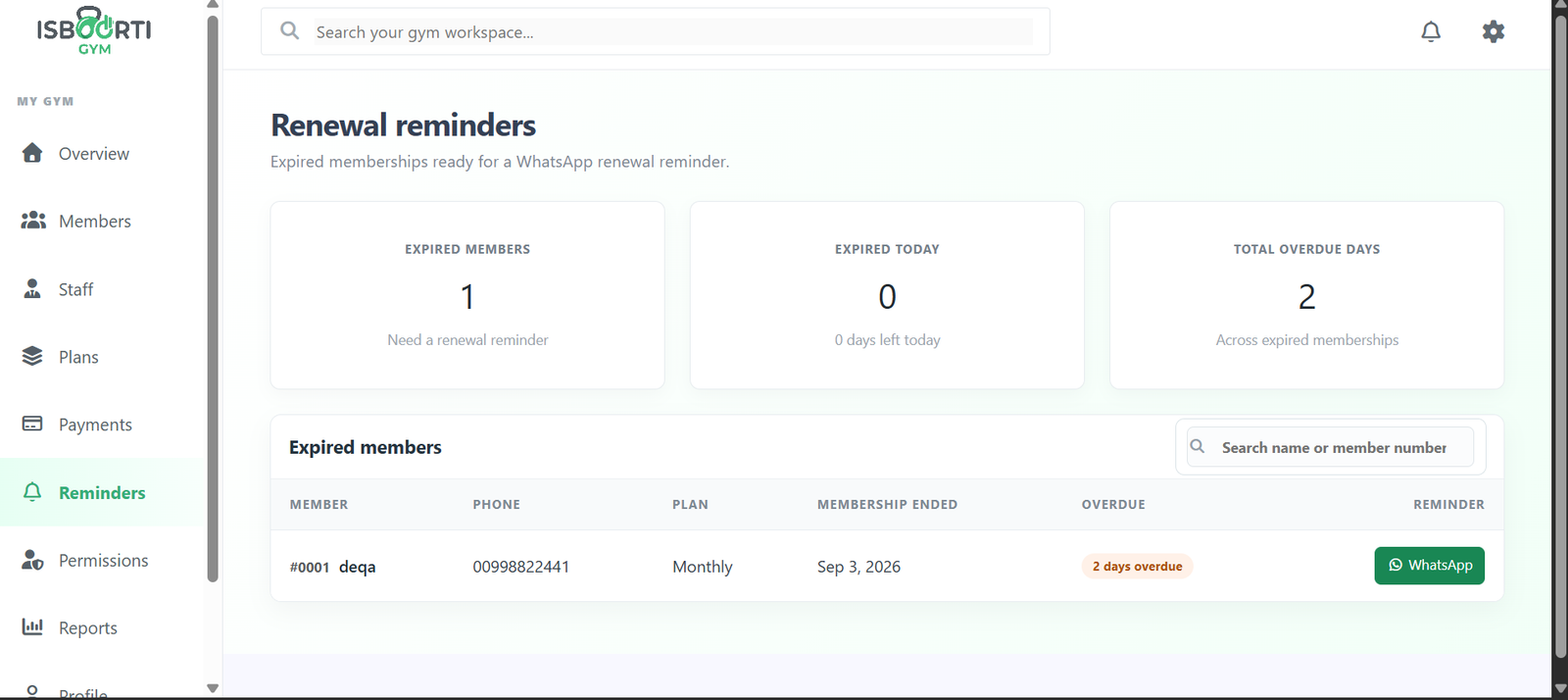
Task: Click the sidebar scroll down arrow
Action: tap(213, 688)
